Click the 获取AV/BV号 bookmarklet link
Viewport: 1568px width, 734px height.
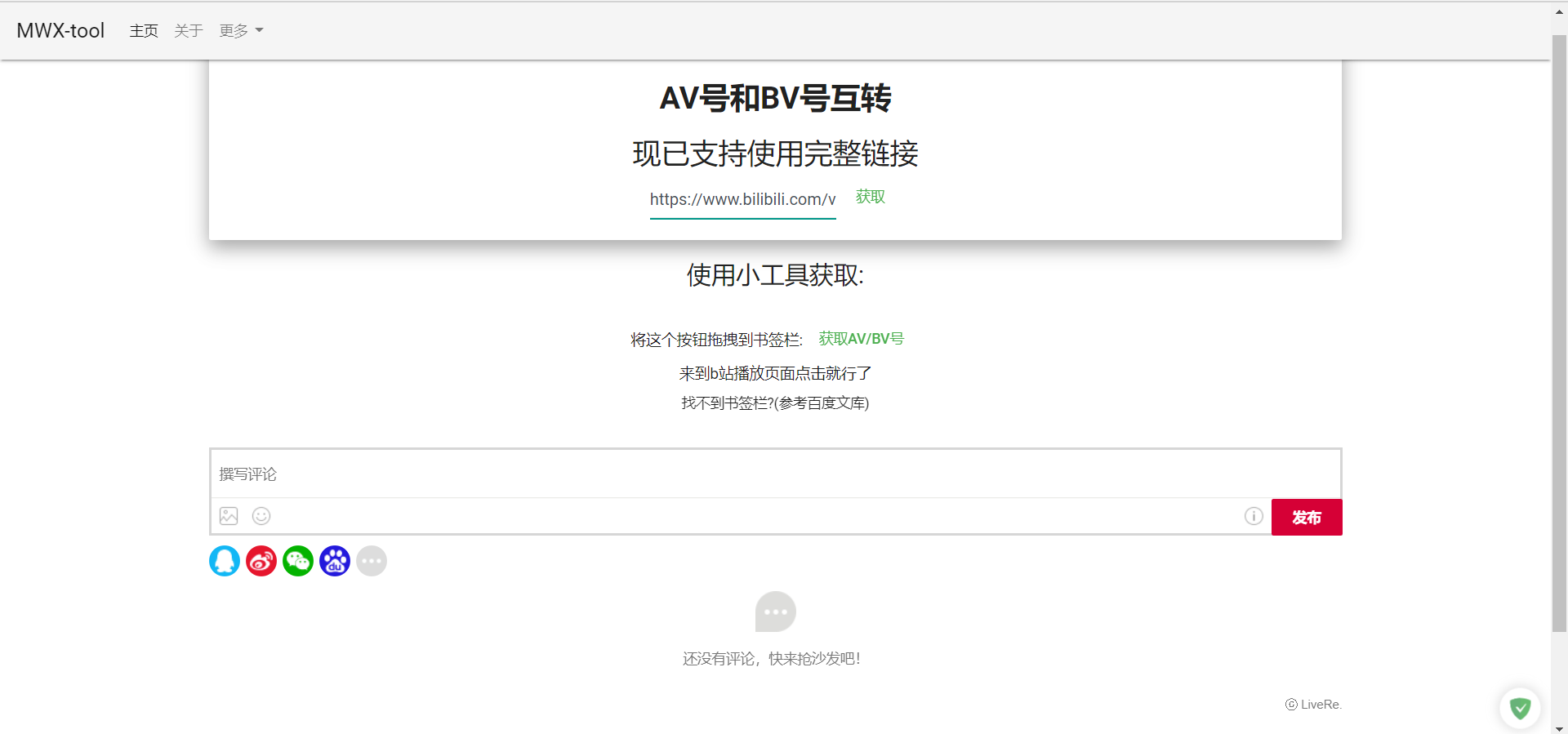[x=862, y=339]
